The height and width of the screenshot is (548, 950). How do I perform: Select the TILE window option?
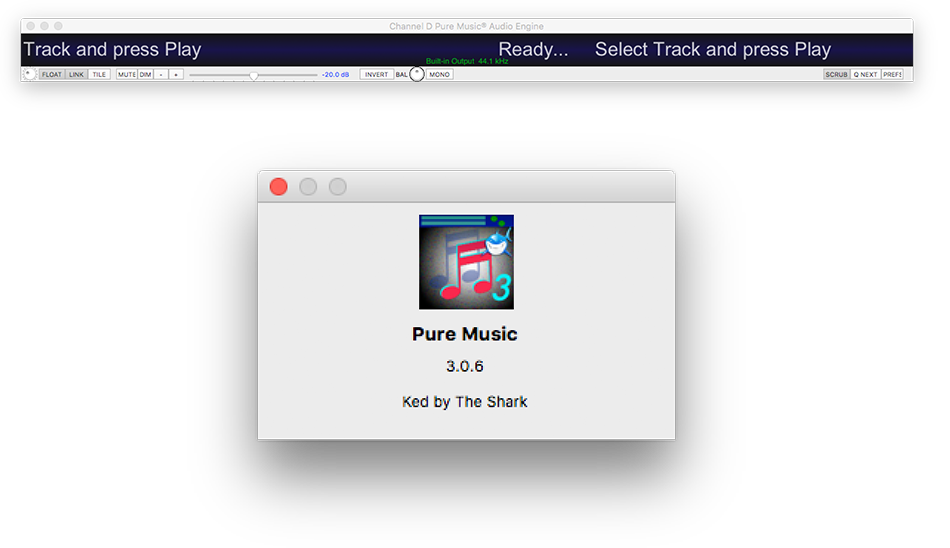coord(99,75)
